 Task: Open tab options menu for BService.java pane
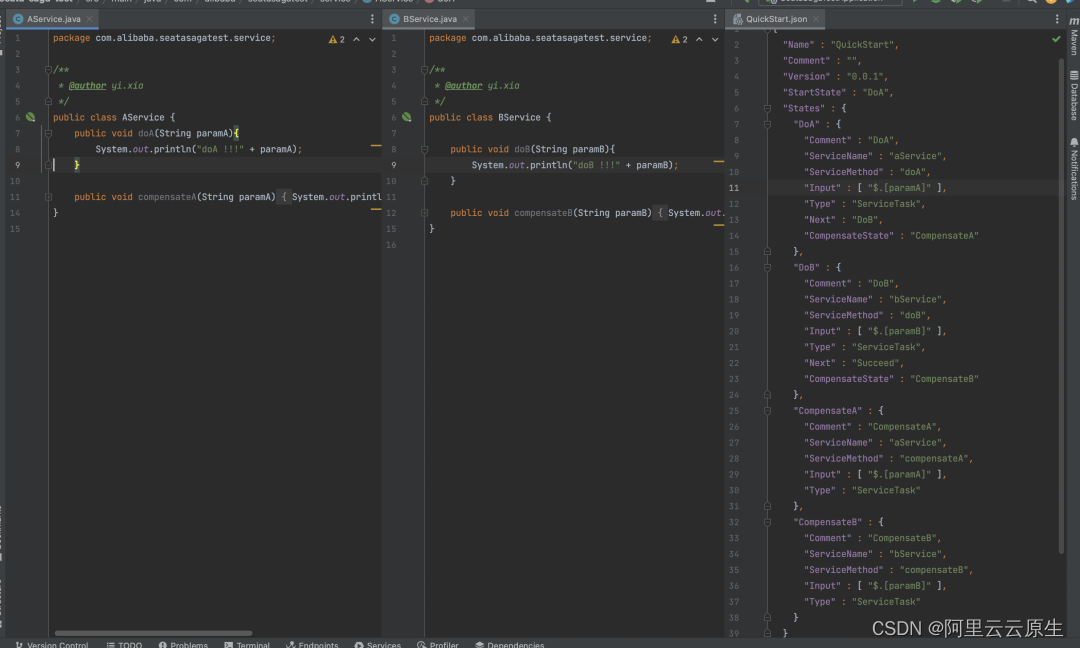715,19
